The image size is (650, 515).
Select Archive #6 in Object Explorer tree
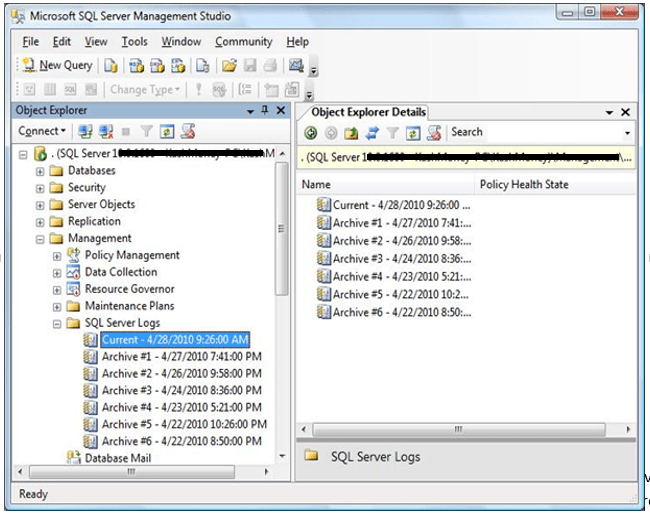pyautogui.click(x=182, y=441)
